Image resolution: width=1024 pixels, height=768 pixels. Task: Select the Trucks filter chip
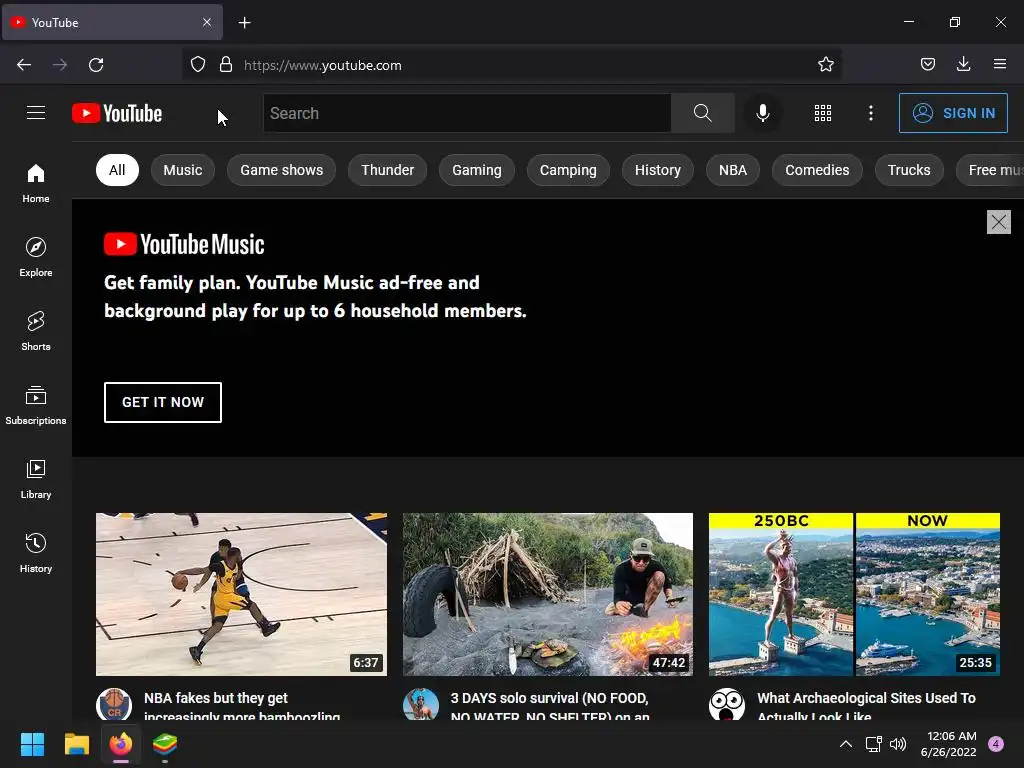coord(909,170)
